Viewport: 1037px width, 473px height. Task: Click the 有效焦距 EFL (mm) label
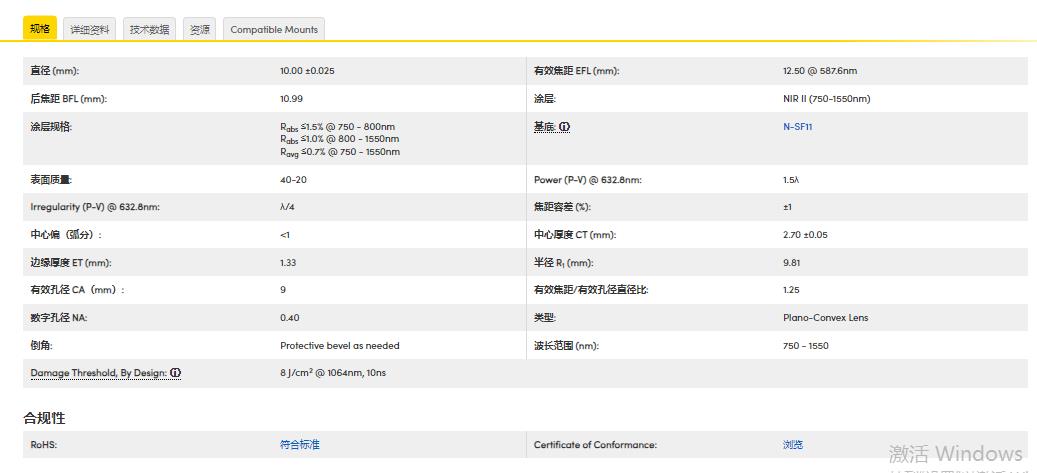576,71
